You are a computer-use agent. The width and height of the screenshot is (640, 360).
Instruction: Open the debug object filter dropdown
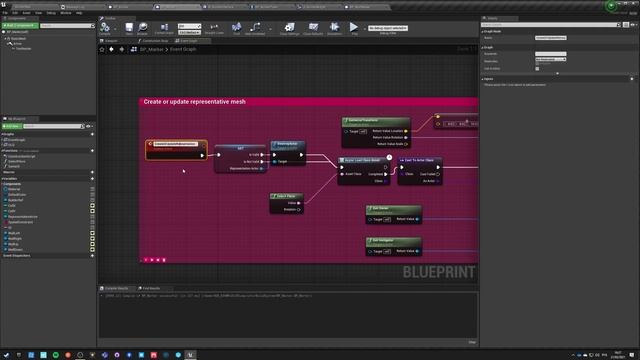[388, 28]
